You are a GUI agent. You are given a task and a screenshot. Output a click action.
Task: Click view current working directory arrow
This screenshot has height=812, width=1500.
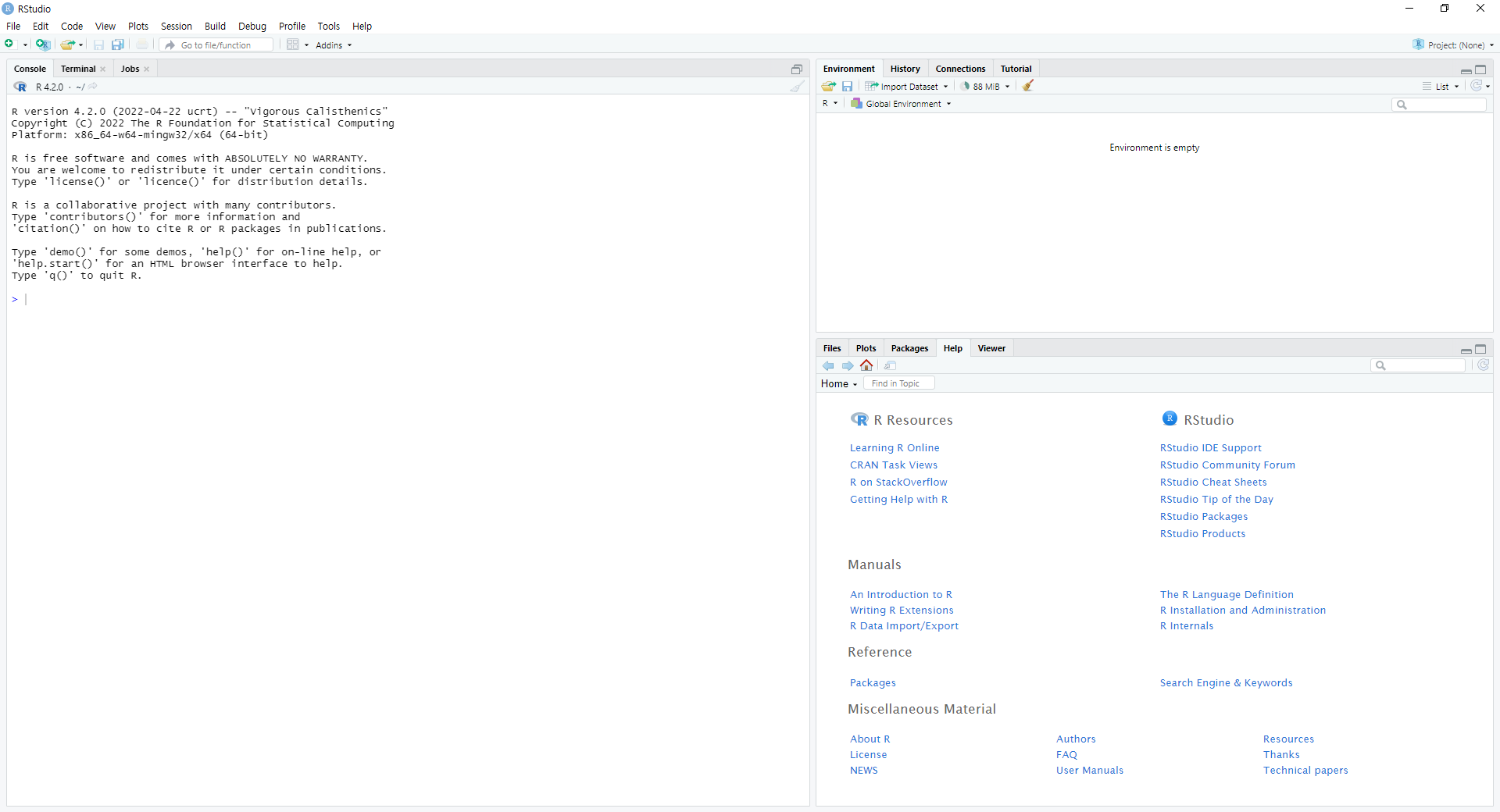click(x=93, y=86)
